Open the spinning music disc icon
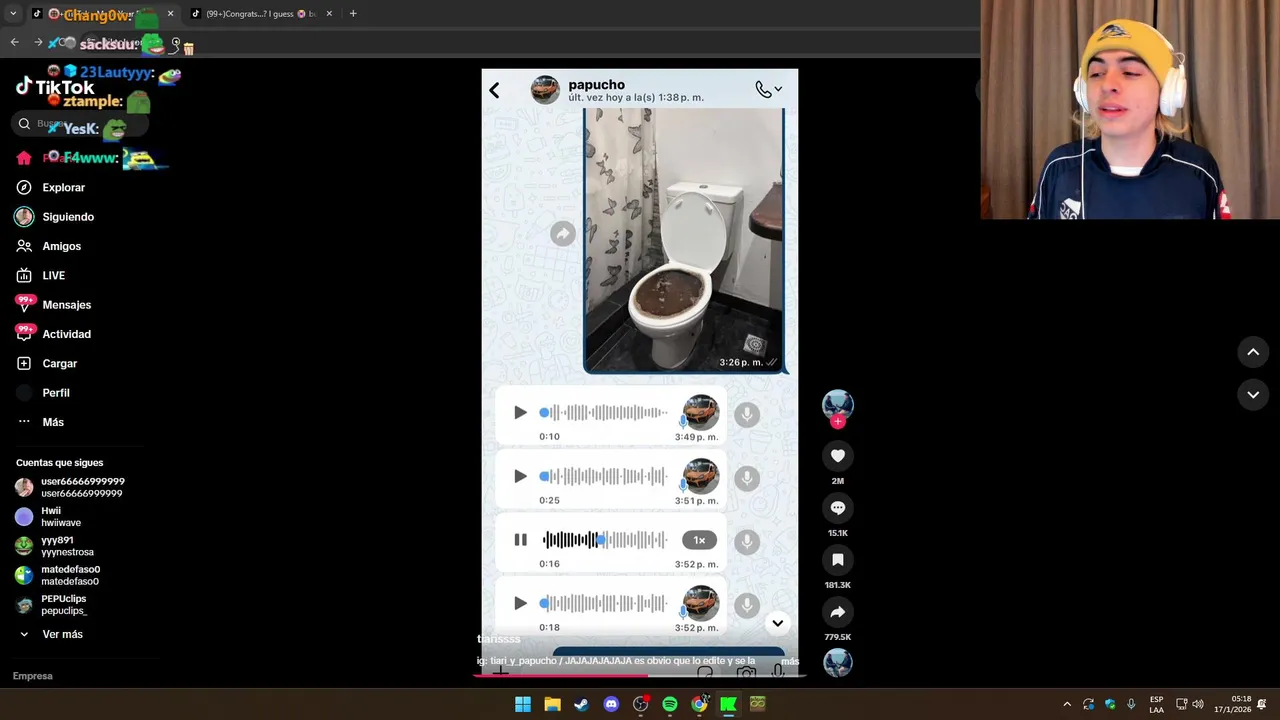Image resolution: width=1280 pixels, height=720 pixels. [x=838, y=662]
